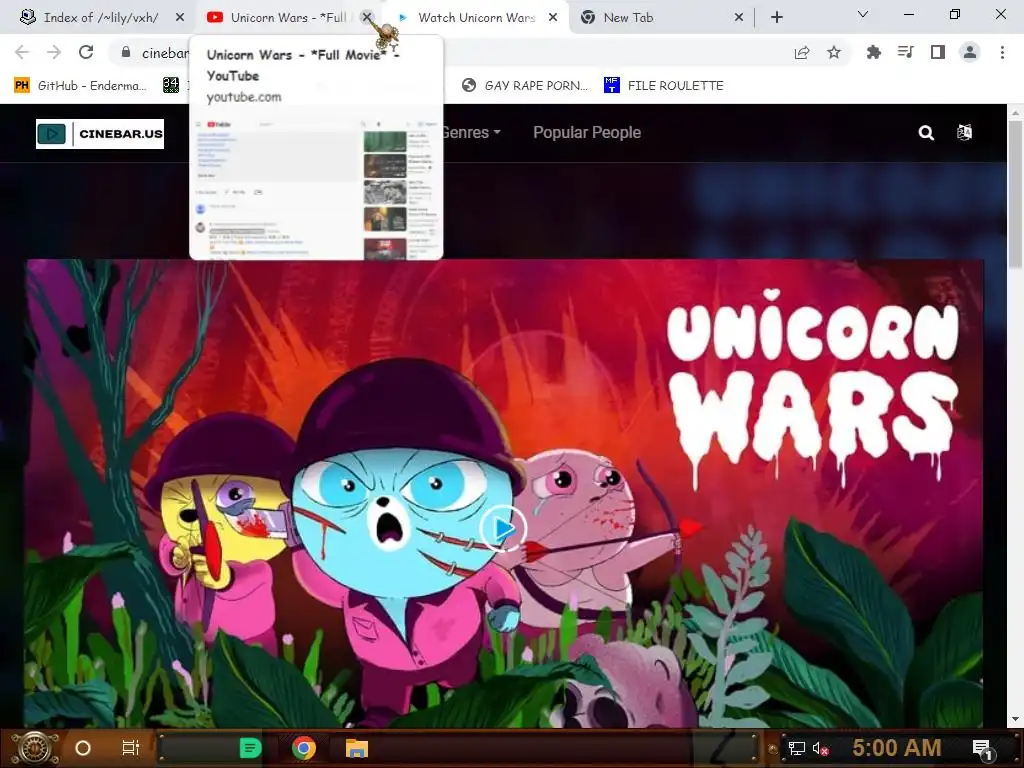Open the Chrome profile avatar
Viewport: 1024px width, 768px height.
[x=970, y=52]
